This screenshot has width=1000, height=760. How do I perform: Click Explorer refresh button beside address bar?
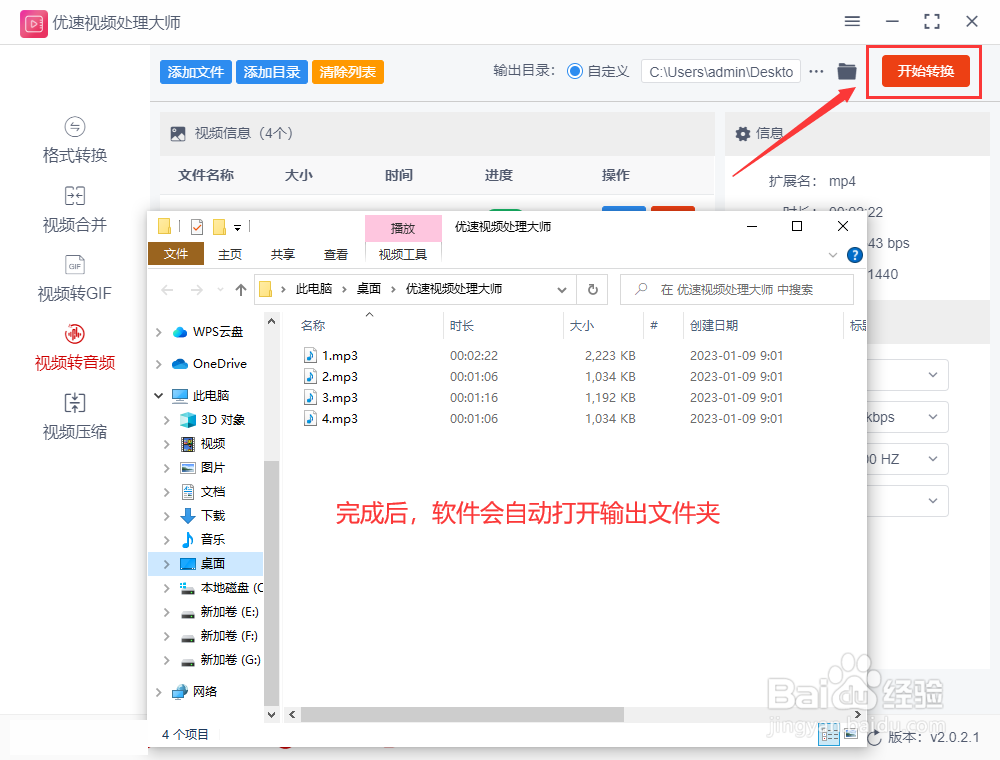click(x=592, y=289)
